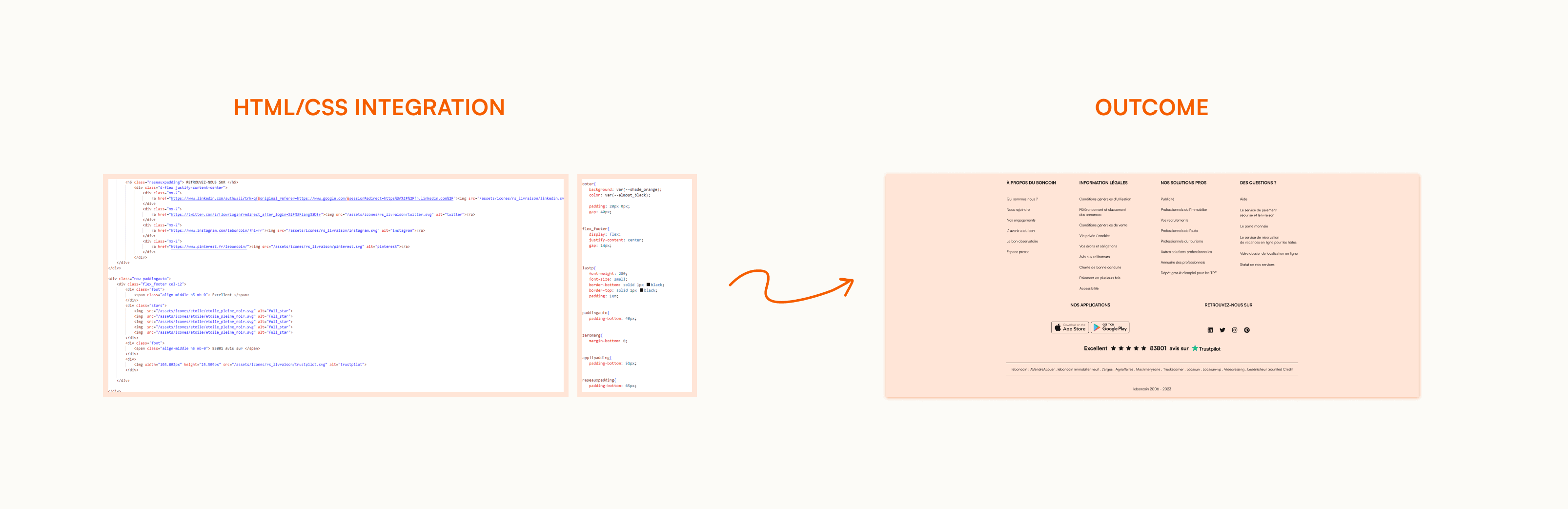The image size is (1568, 509).
Task: Open 'Conditions générales d'utilisation' link
Action: click(1105, 199)
